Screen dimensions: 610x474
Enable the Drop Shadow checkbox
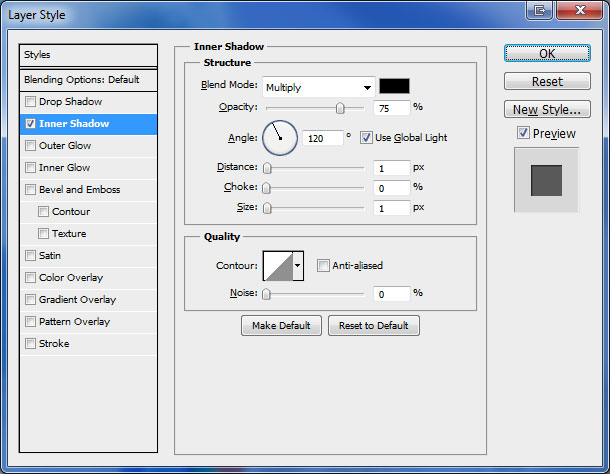[x=31, y=102]
